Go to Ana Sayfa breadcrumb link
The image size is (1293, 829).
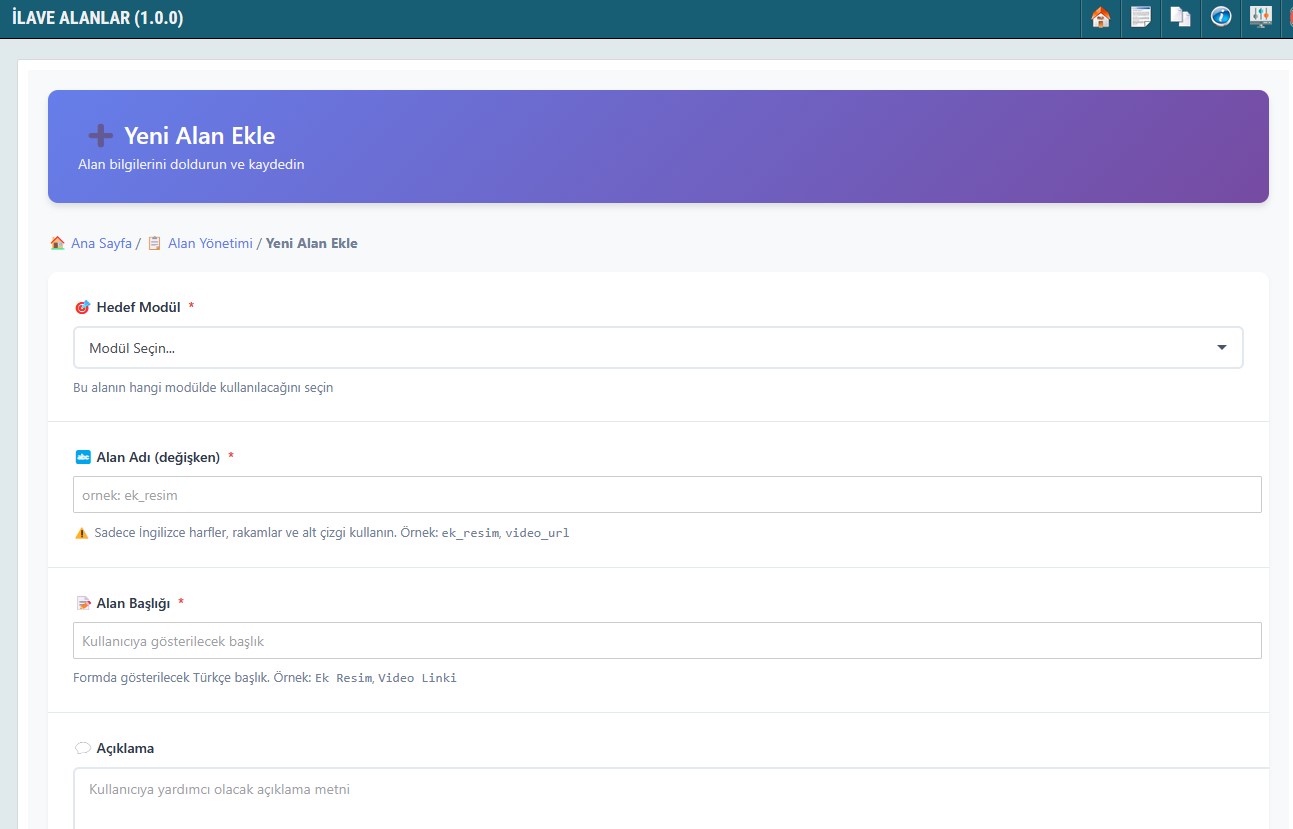[x=101, y=243]
